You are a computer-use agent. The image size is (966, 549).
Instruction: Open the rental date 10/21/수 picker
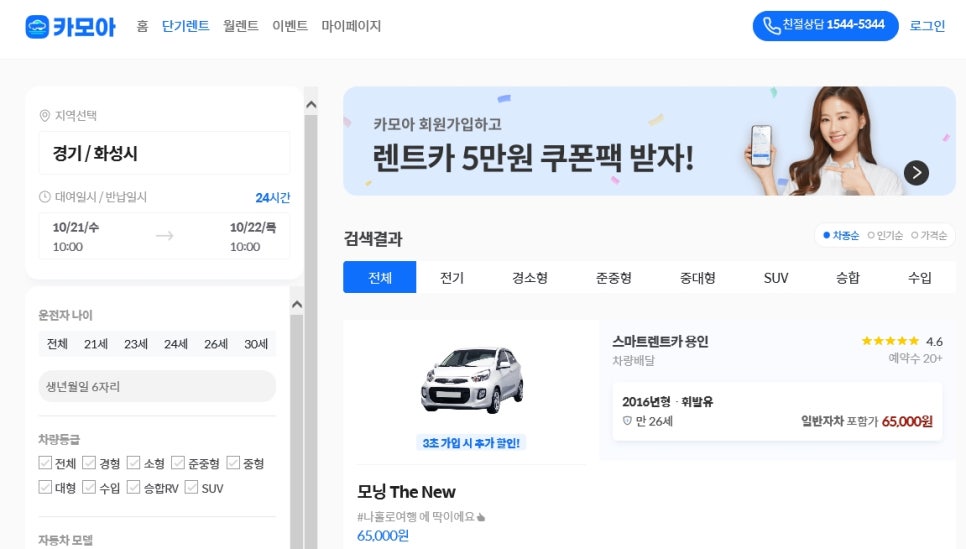point(75,237)
